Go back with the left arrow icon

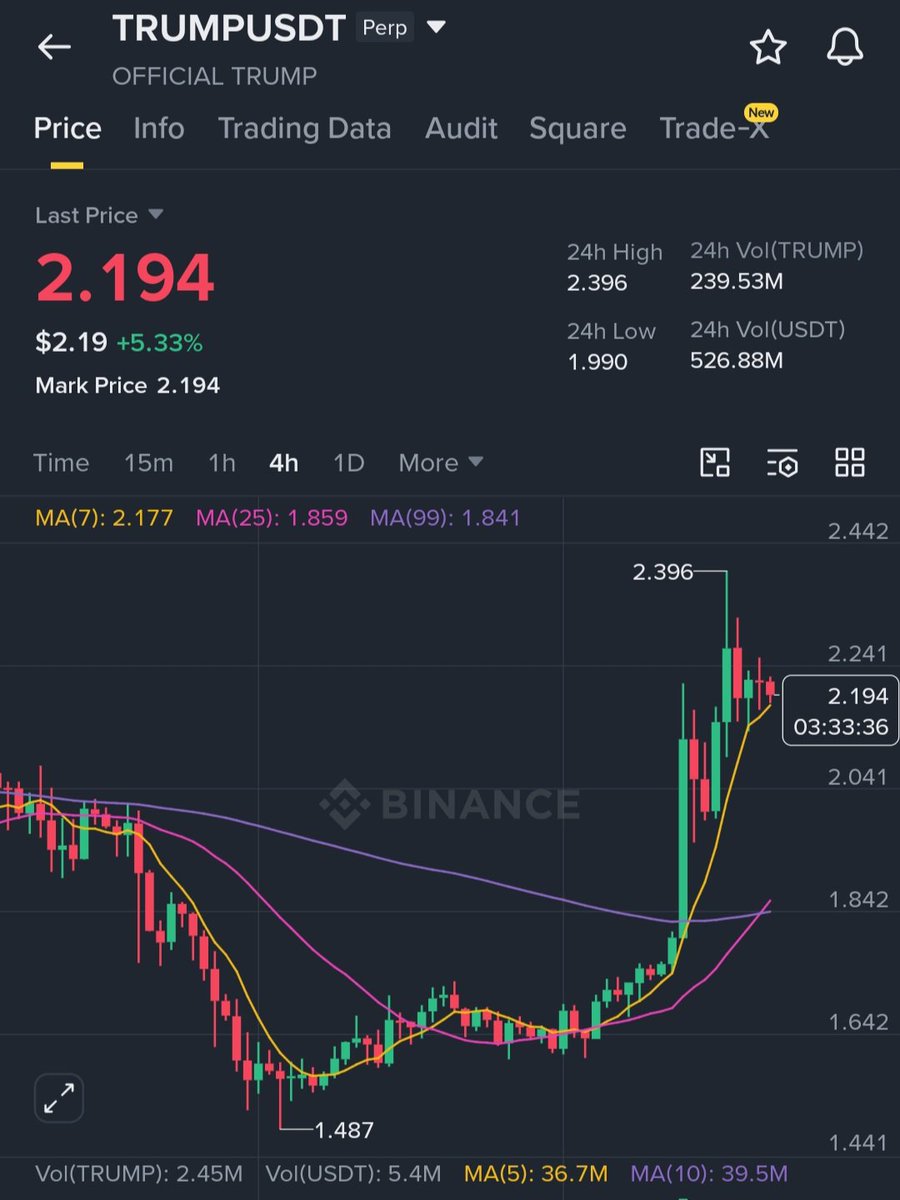click(x=54, y=47)
